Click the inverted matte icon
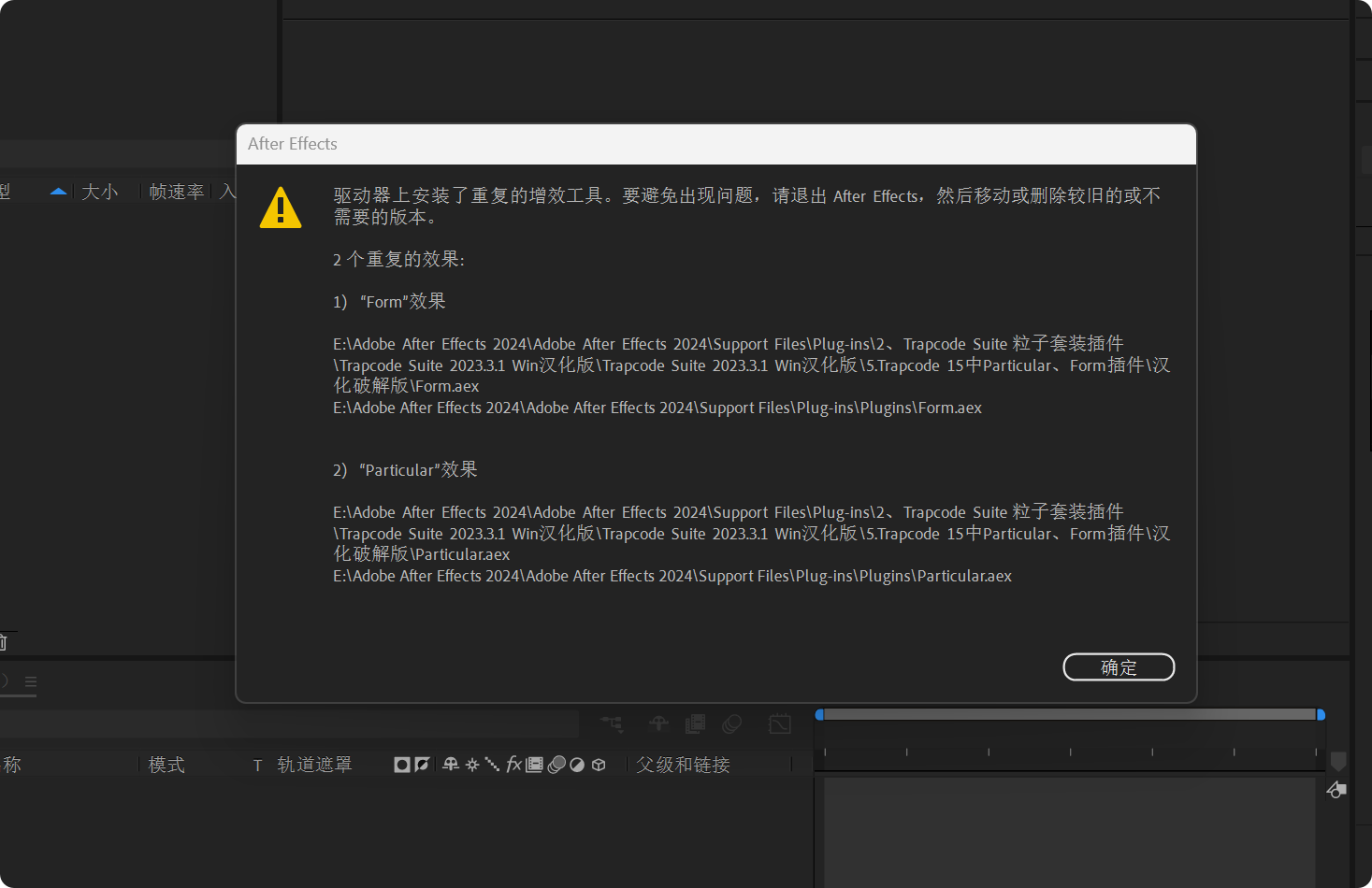1372x888 pixels. click(x=422, y=765)
